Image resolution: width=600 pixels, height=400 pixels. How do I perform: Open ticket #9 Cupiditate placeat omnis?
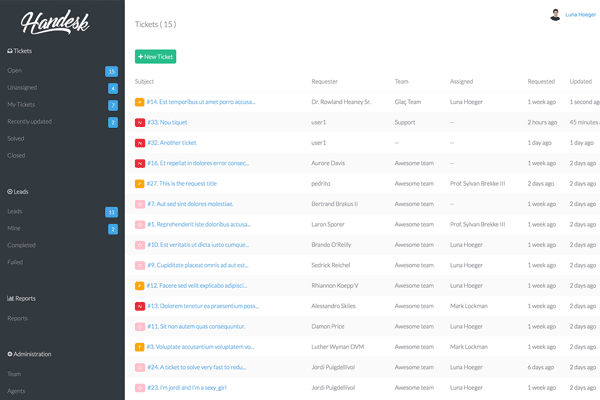[198, 265]
